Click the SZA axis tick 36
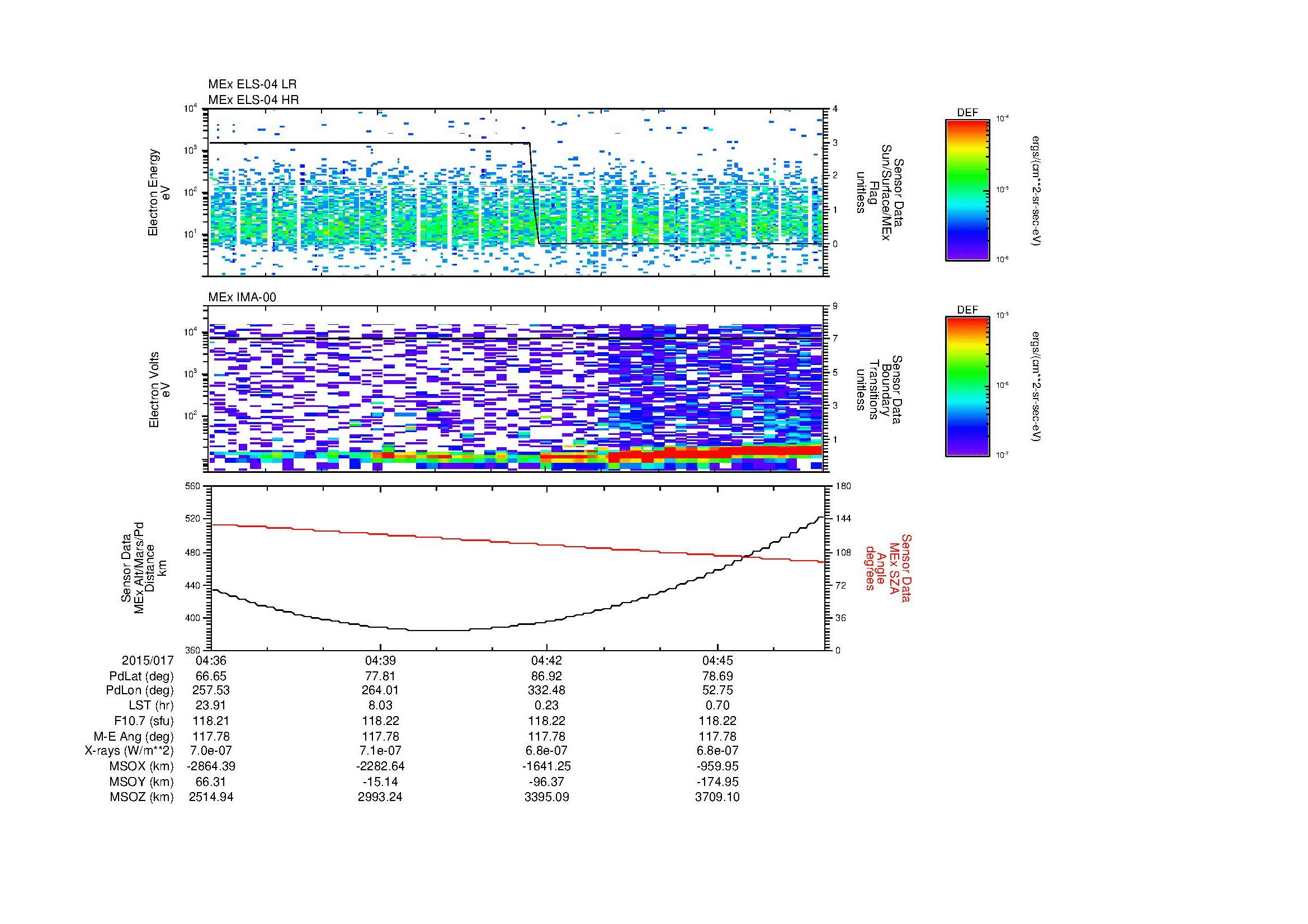Screen dimensions: 1308x924 point(841,618)
